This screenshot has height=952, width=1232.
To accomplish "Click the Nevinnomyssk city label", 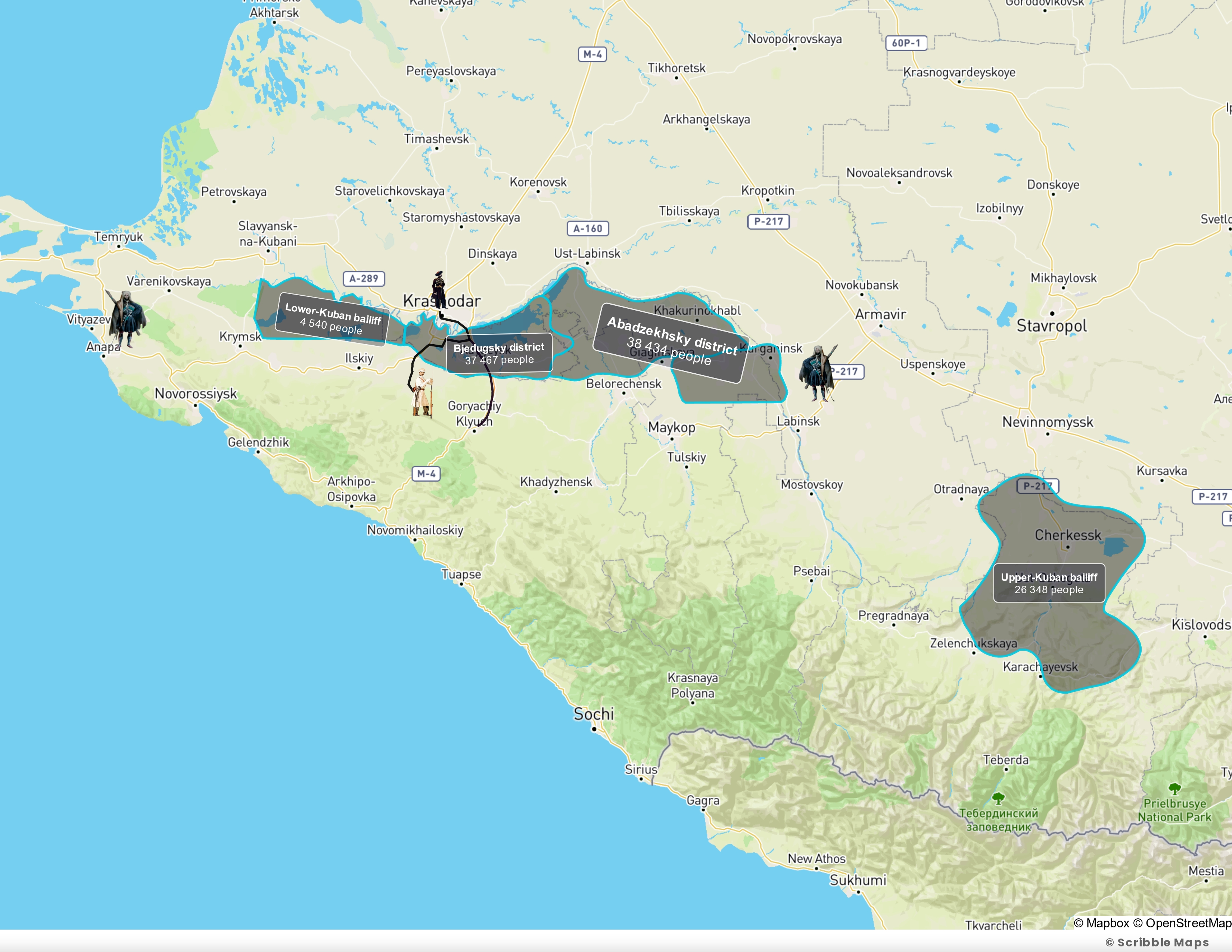I will (x=1048, y=422).
